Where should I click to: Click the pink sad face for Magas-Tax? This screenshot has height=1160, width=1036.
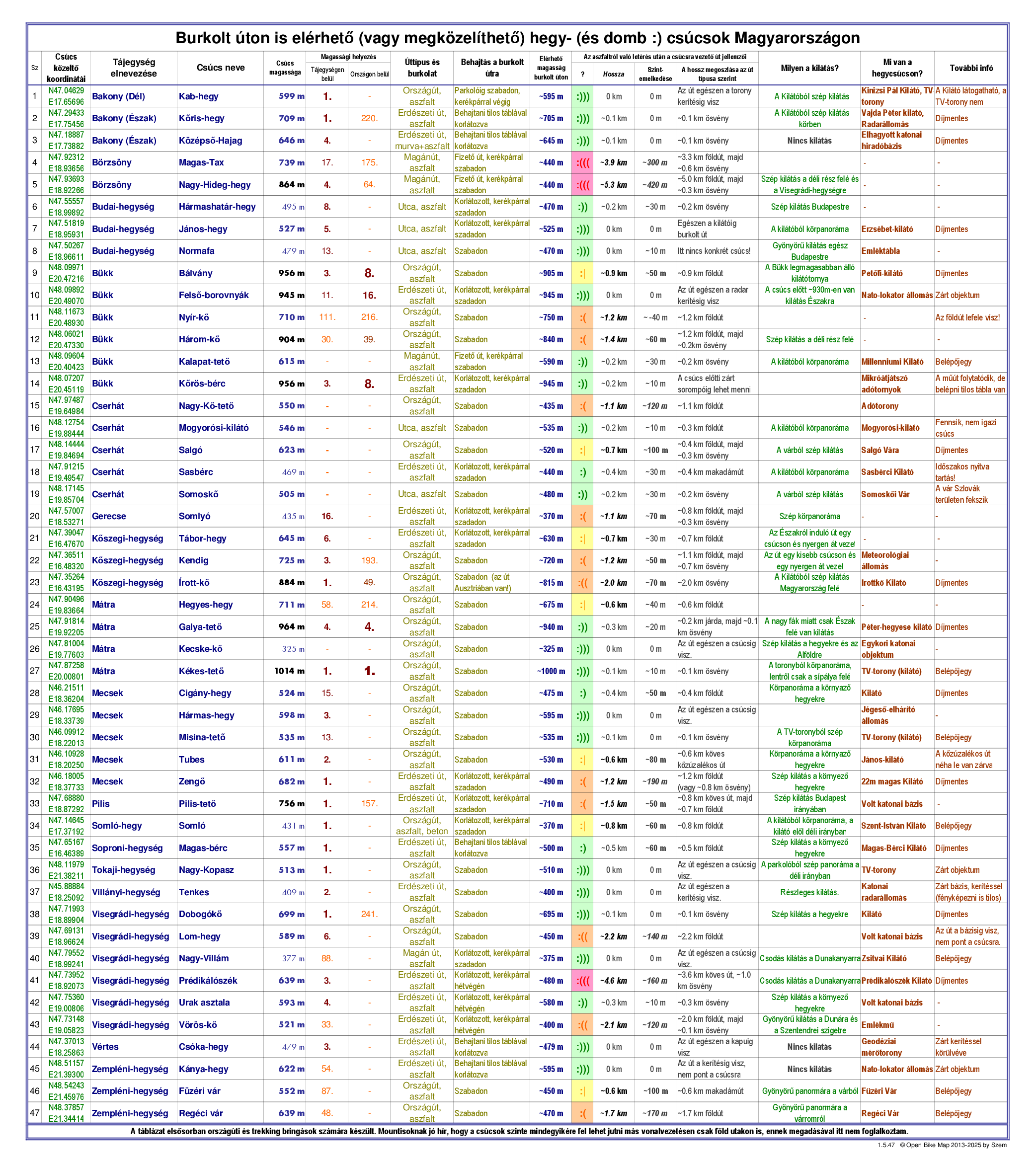(x=582, y=163)
